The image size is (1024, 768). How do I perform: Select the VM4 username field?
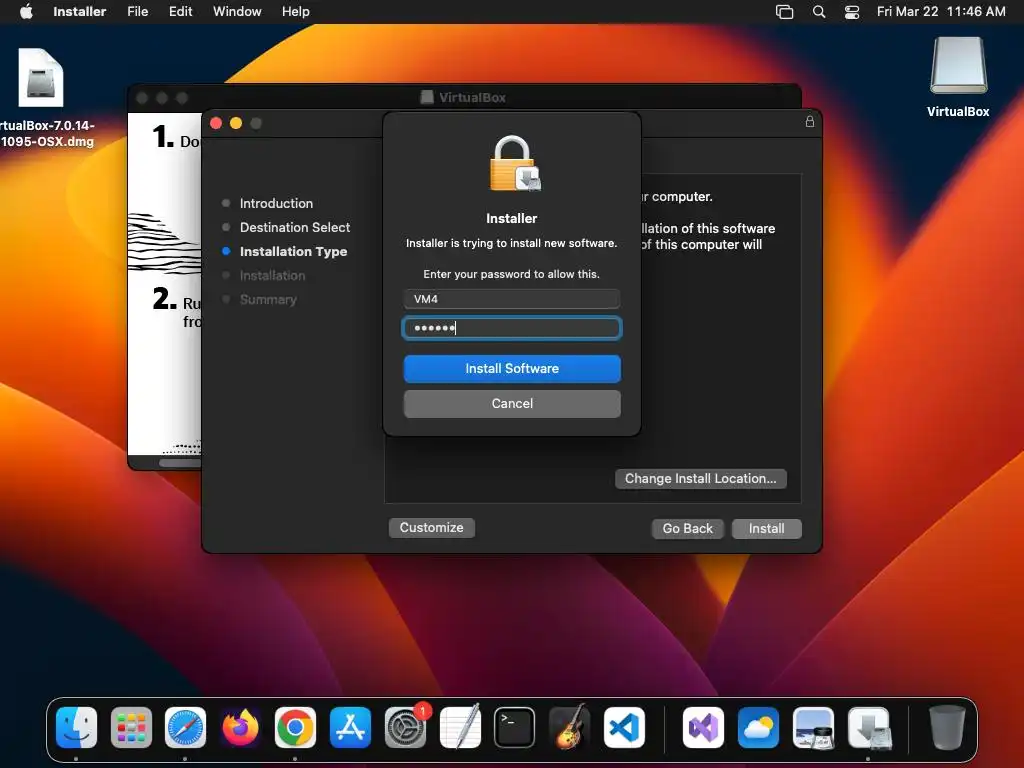(512, 299)
